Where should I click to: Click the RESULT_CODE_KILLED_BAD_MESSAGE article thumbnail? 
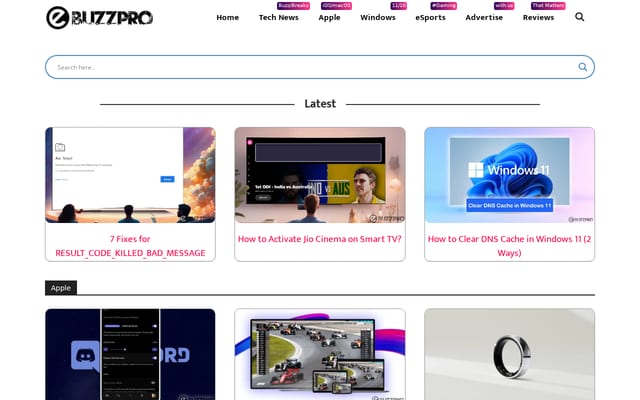(x=130, y=175)
